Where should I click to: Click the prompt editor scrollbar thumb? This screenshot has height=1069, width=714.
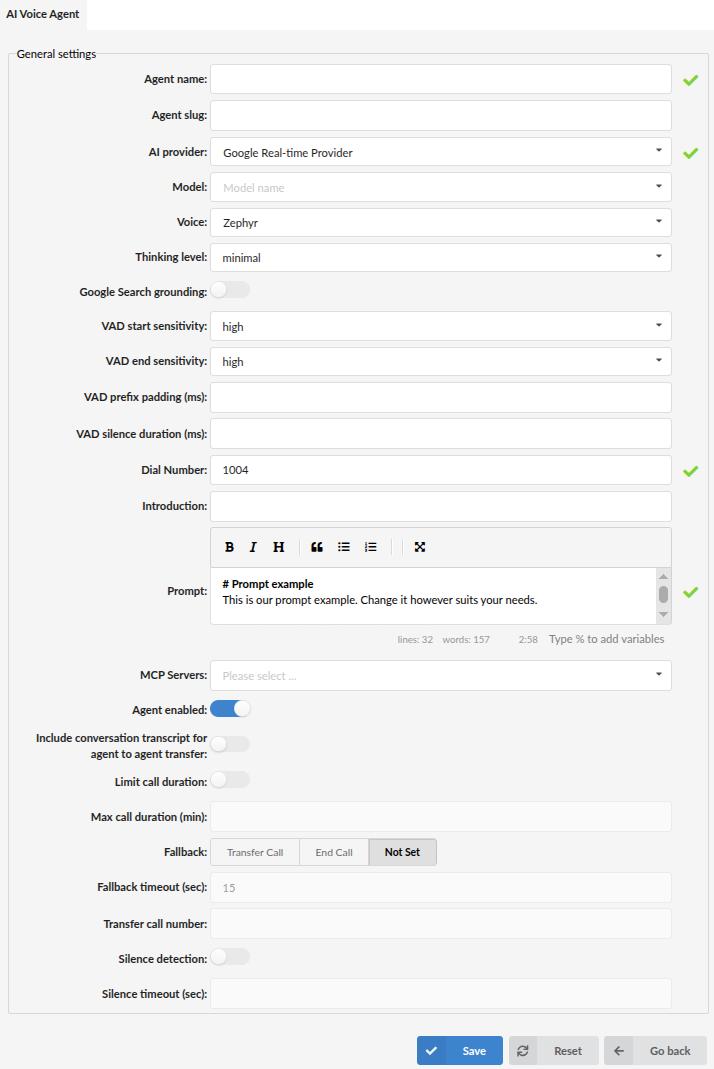click(664, 594)
